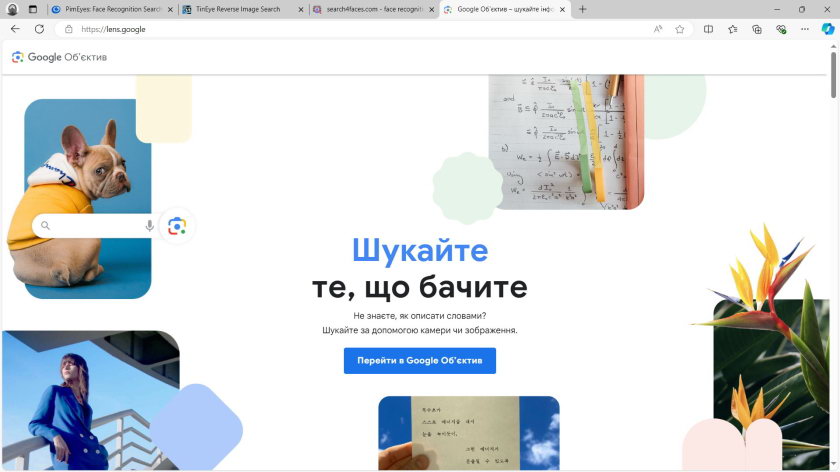The width and height of the screenshot is (840, 472).
Task: Close the Google Об'єктив tab
Action: point(562,10)
